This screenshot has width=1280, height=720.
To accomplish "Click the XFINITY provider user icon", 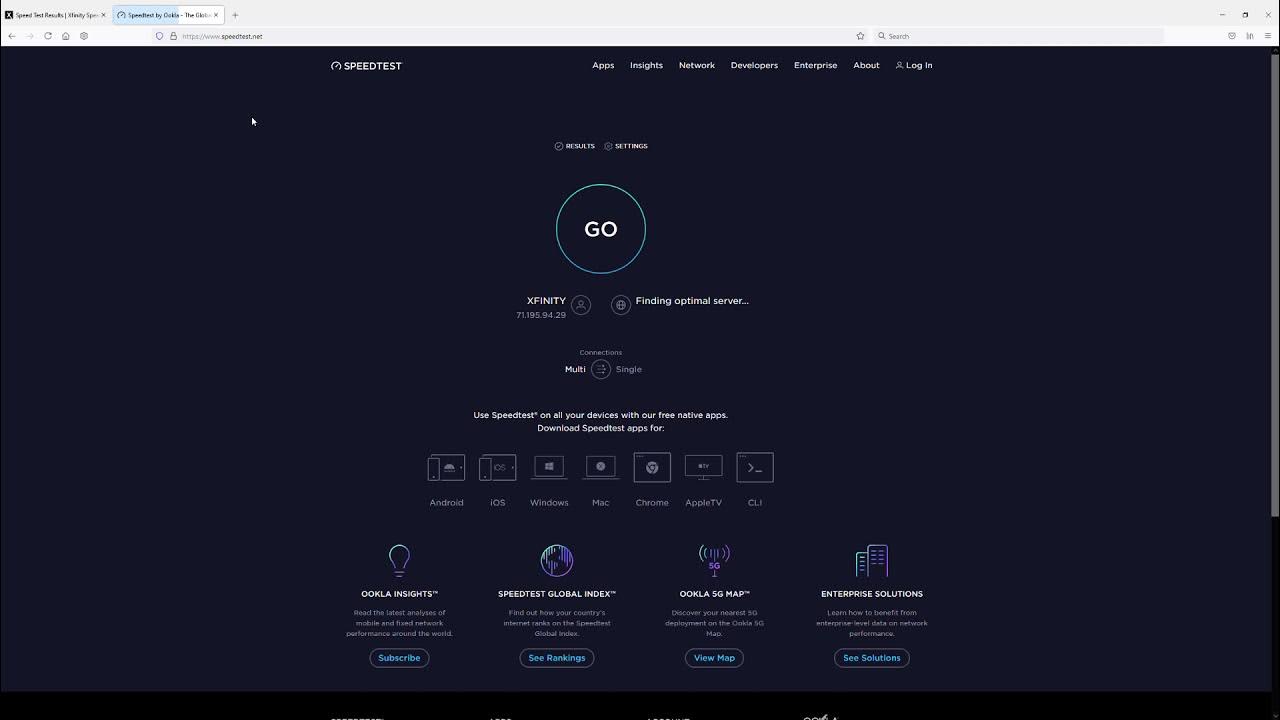I will coord(581,305).
